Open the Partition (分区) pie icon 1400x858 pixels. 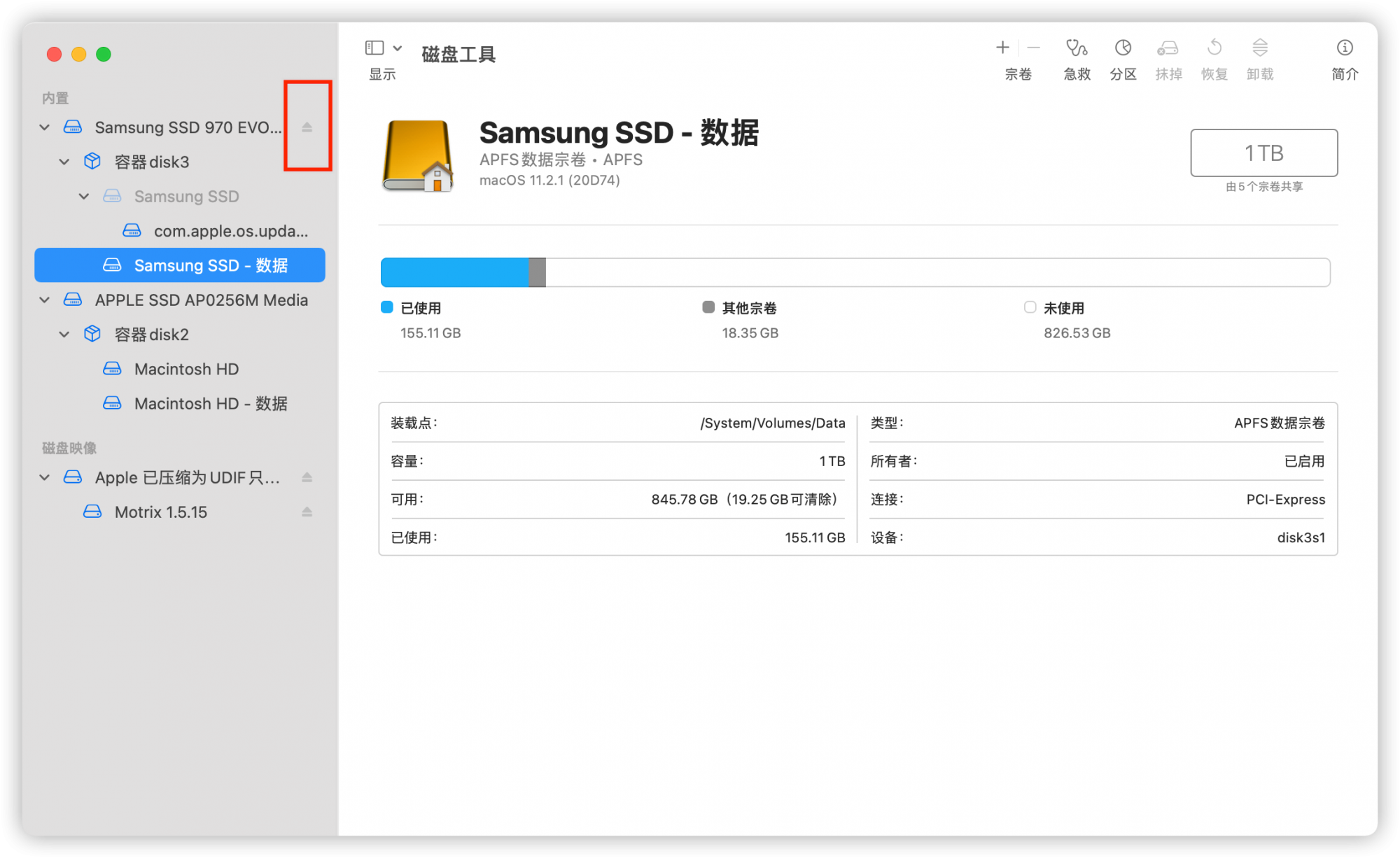click(1123, 48)
